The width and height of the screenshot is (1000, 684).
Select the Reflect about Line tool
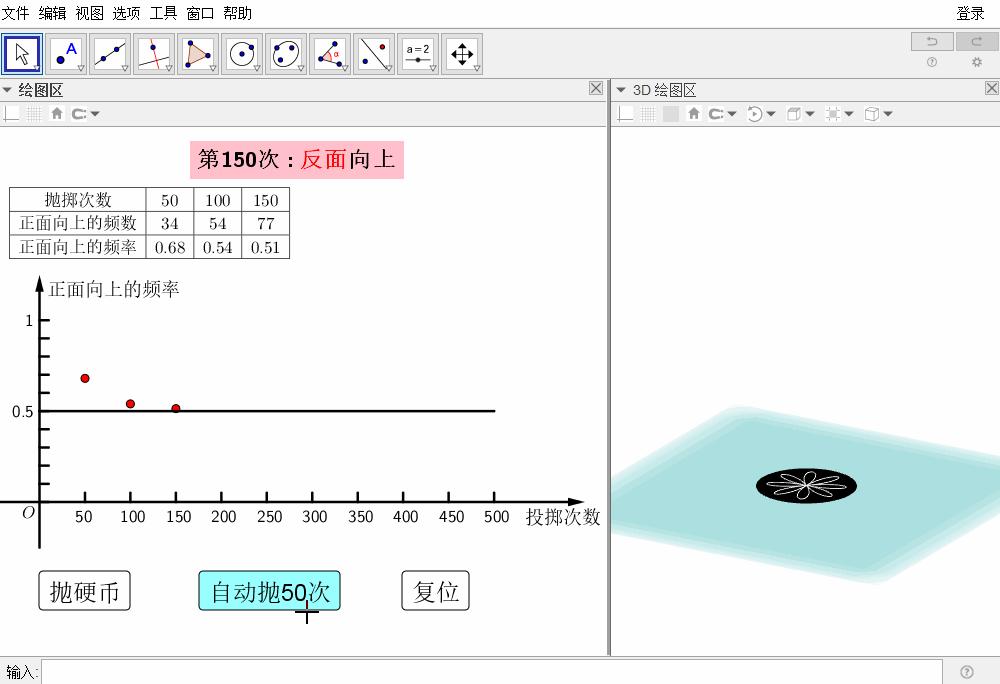374,54
